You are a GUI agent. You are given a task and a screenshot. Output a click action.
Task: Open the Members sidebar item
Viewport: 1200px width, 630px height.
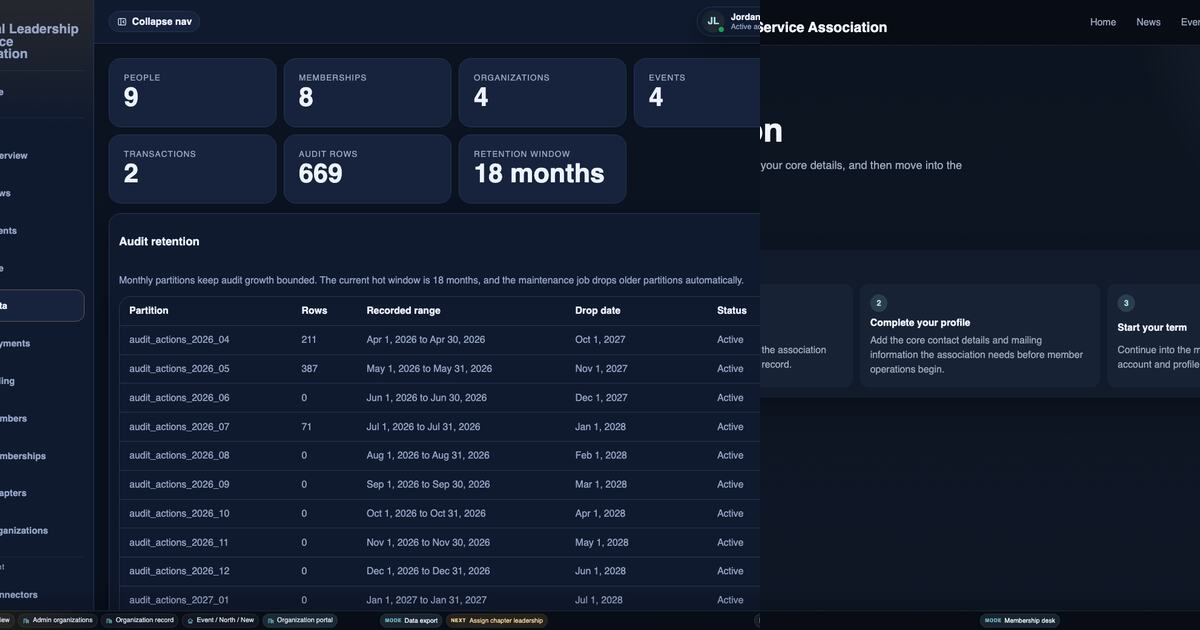[x=42, y=418]
